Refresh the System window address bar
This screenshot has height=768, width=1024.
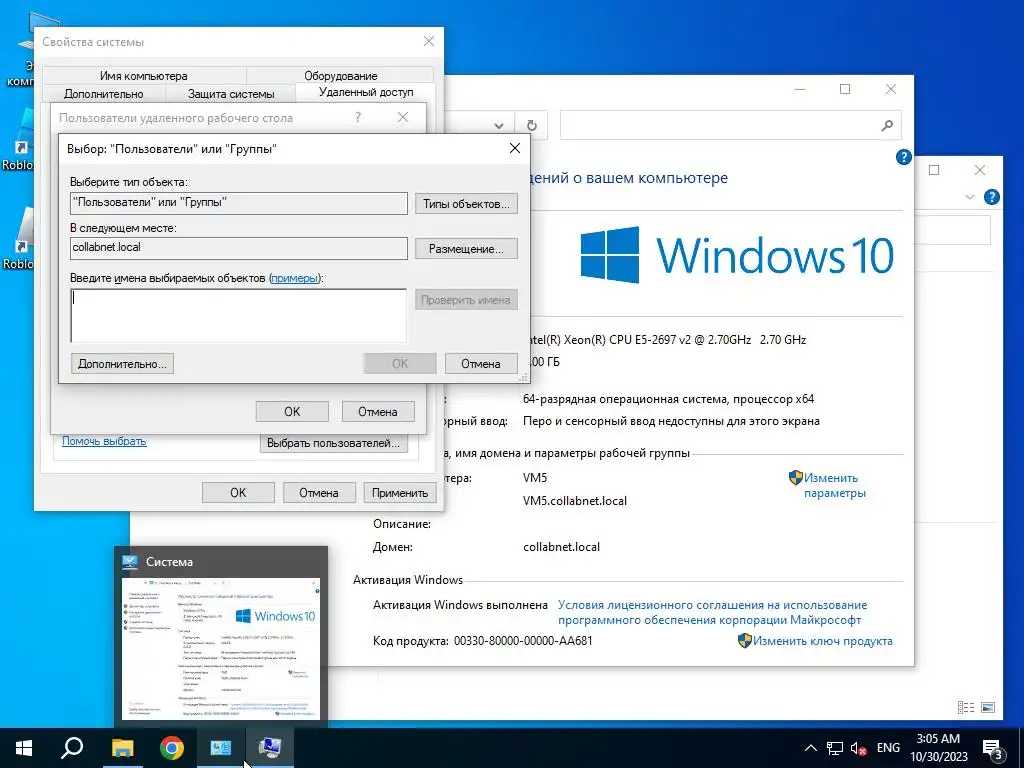pos(532,125)
